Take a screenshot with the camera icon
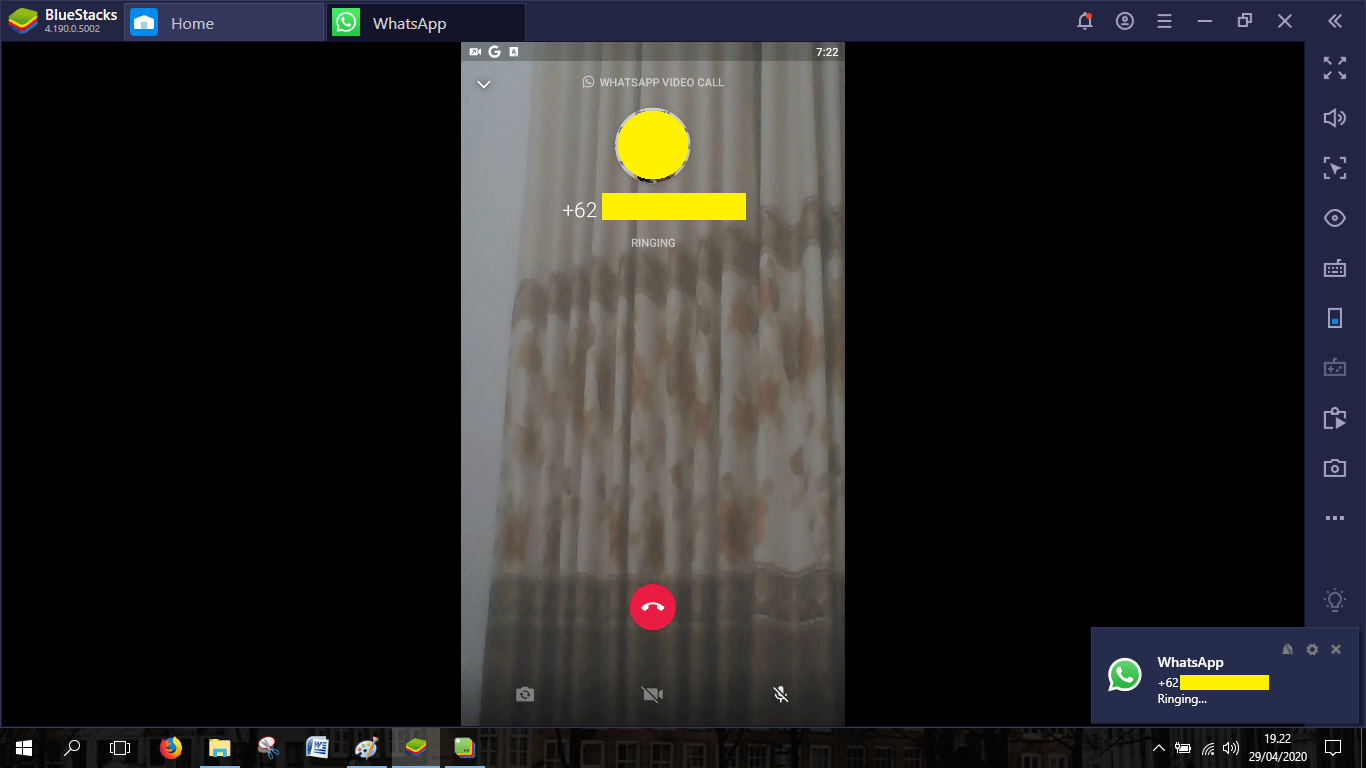 1335,468
